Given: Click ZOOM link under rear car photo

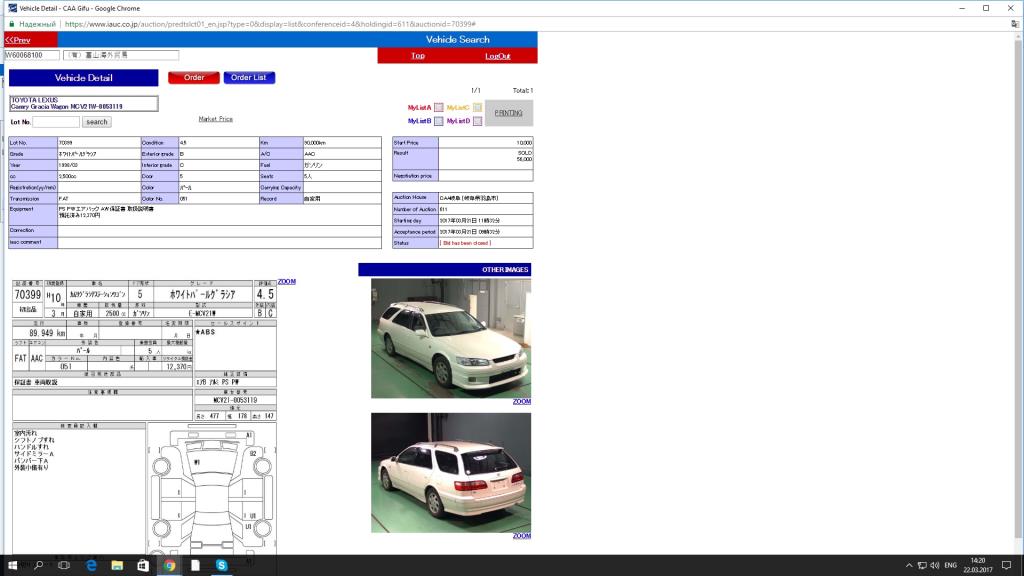Looking at the screenshot, I should tap(522, 536).
